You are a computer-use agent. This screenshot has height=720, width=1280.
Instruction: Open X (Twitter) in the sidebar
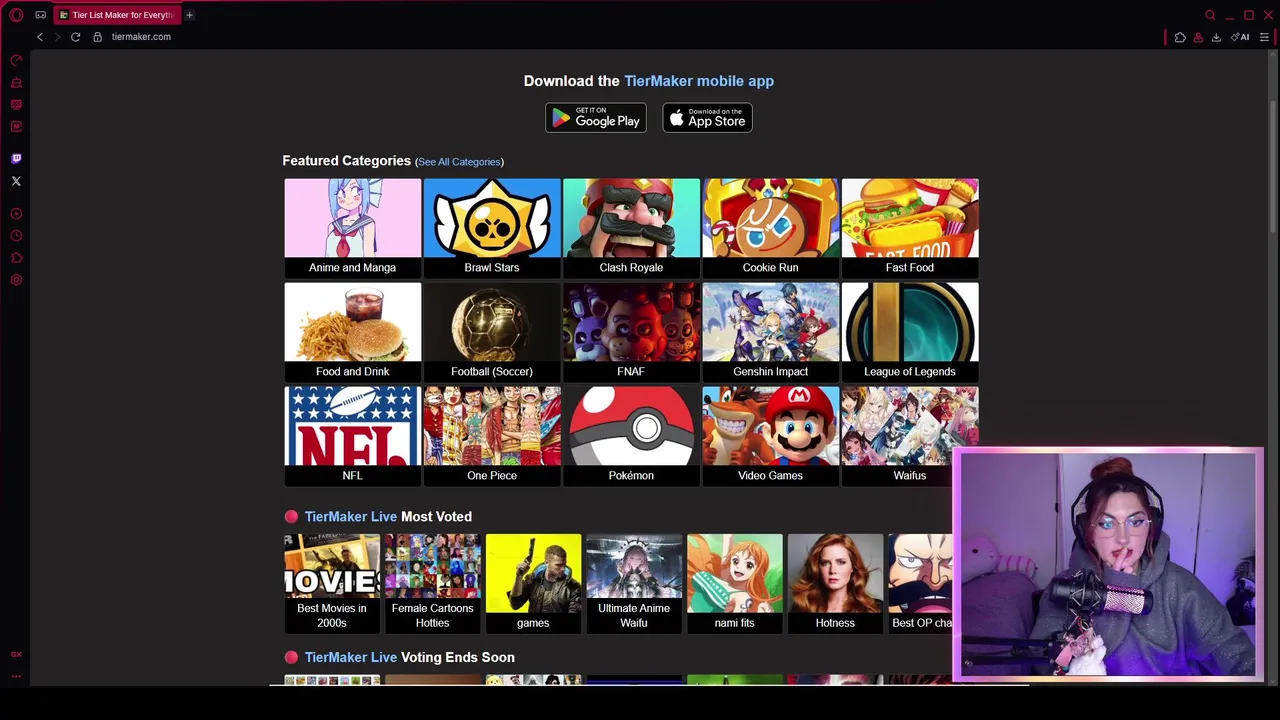click(x=16, y=181)
